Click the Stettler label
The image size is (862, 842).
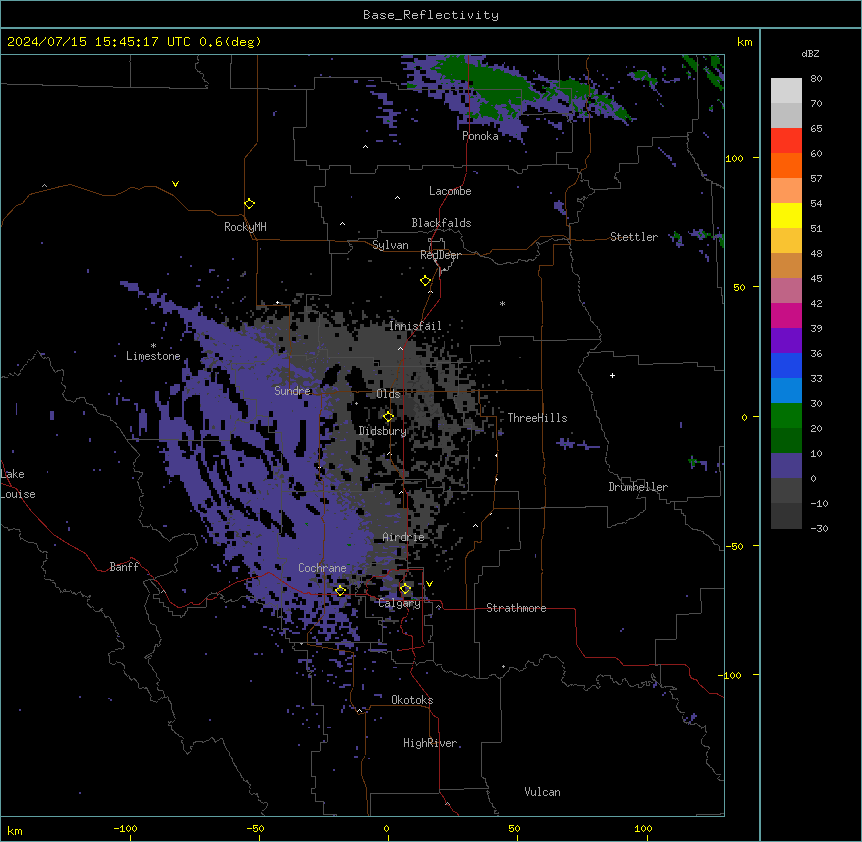pyautogui.click(x=634, y=237)
